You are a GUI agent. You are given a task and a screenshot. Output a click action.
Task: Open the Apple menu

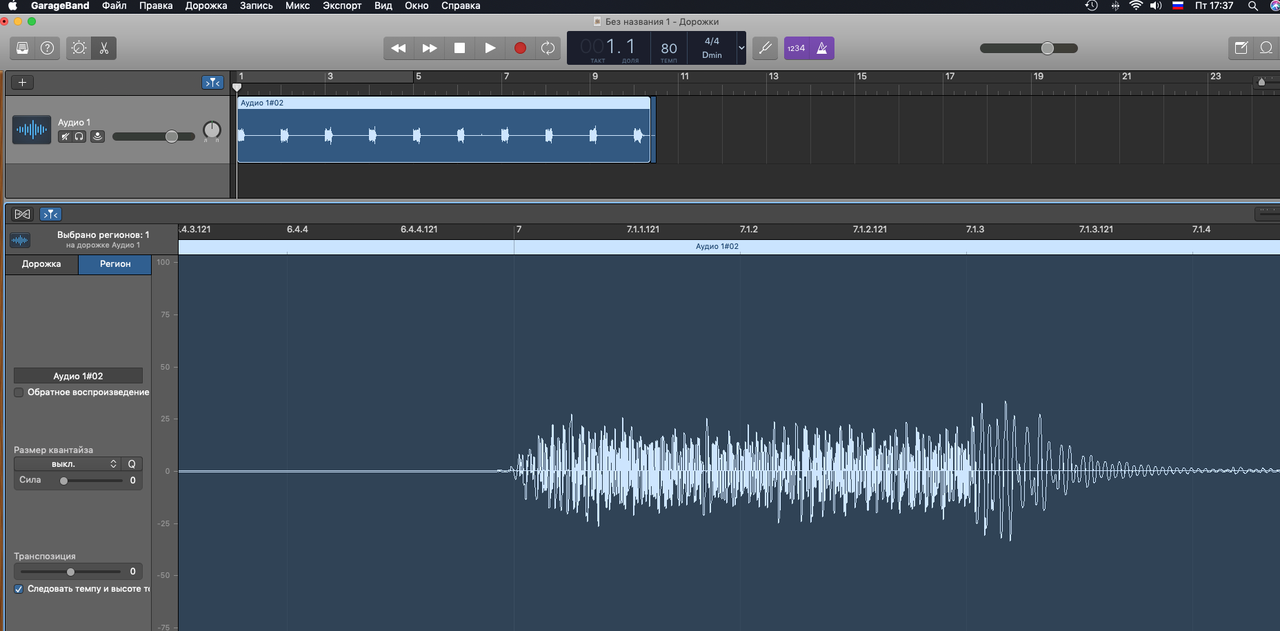[x=12, y=6]
